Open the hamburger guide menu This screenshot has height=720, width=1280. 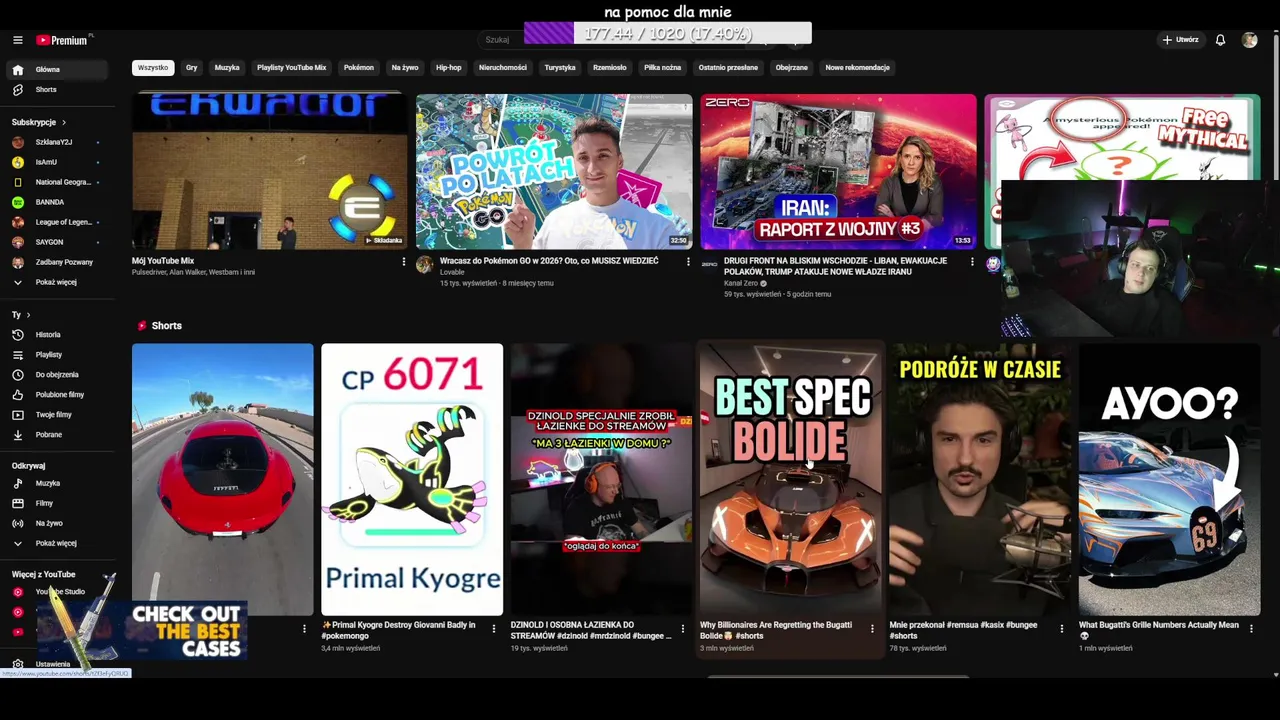pos(18,40)
